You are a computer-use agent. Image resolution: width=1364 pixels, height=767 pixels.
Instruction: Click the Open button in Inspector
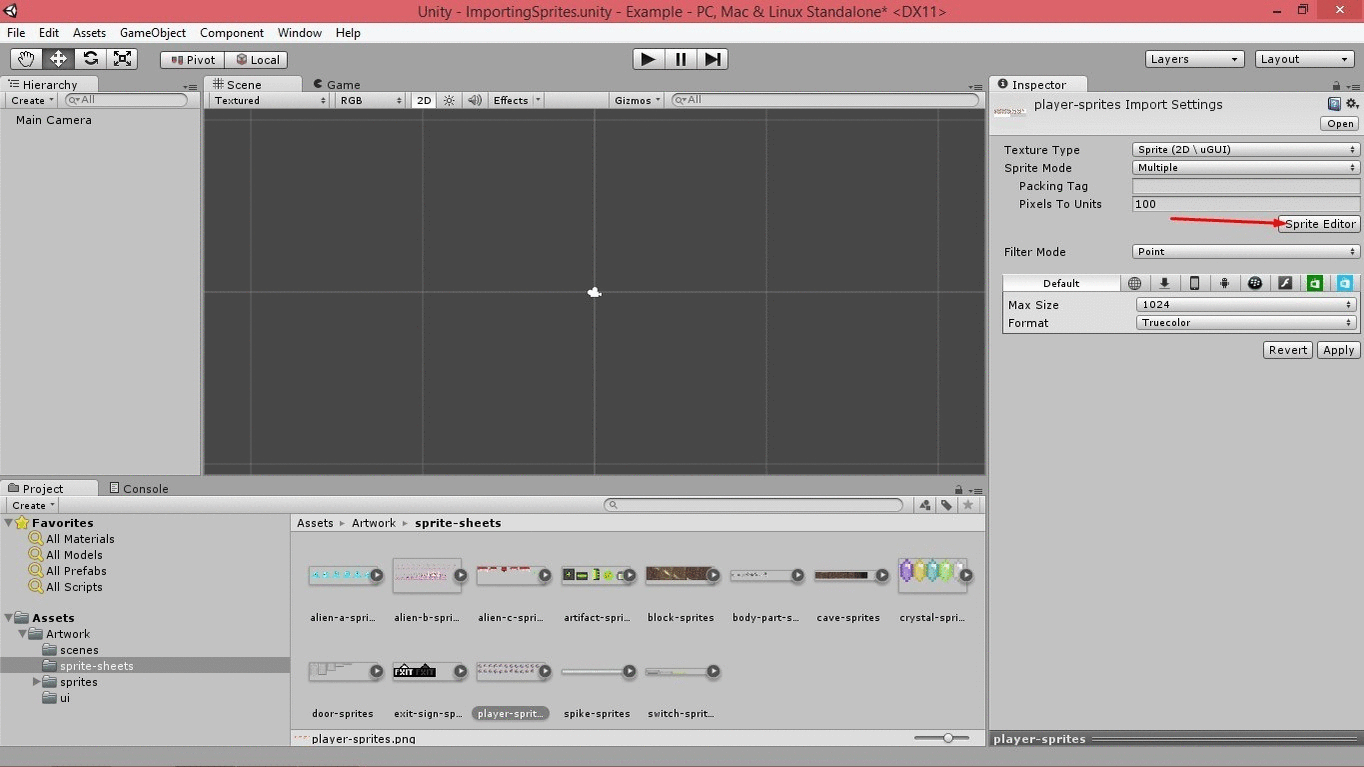1340,124
